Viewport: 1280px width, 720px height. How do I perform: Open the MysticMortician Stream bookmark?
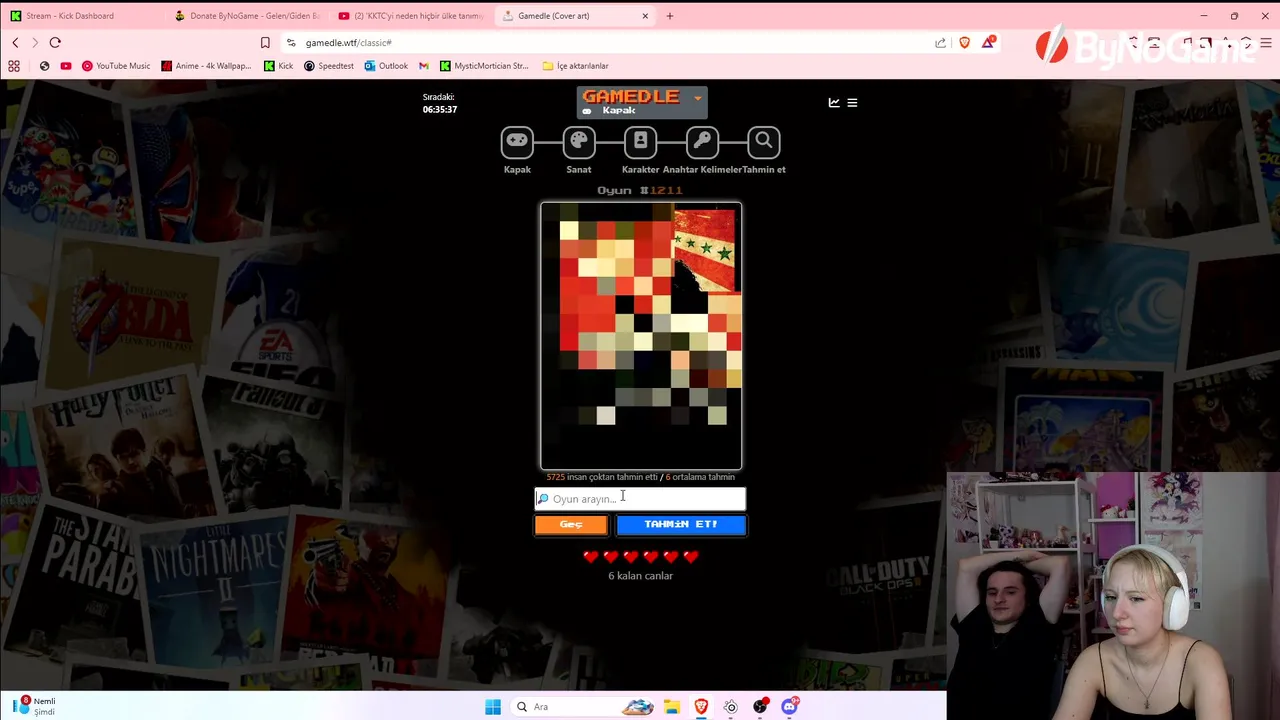pyautogui.click(x=484, y=66)
